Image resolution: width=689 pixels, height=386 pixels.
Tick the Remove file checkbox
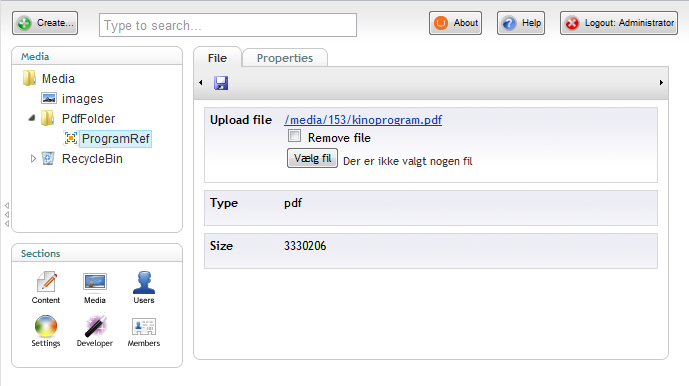[294, 136]
